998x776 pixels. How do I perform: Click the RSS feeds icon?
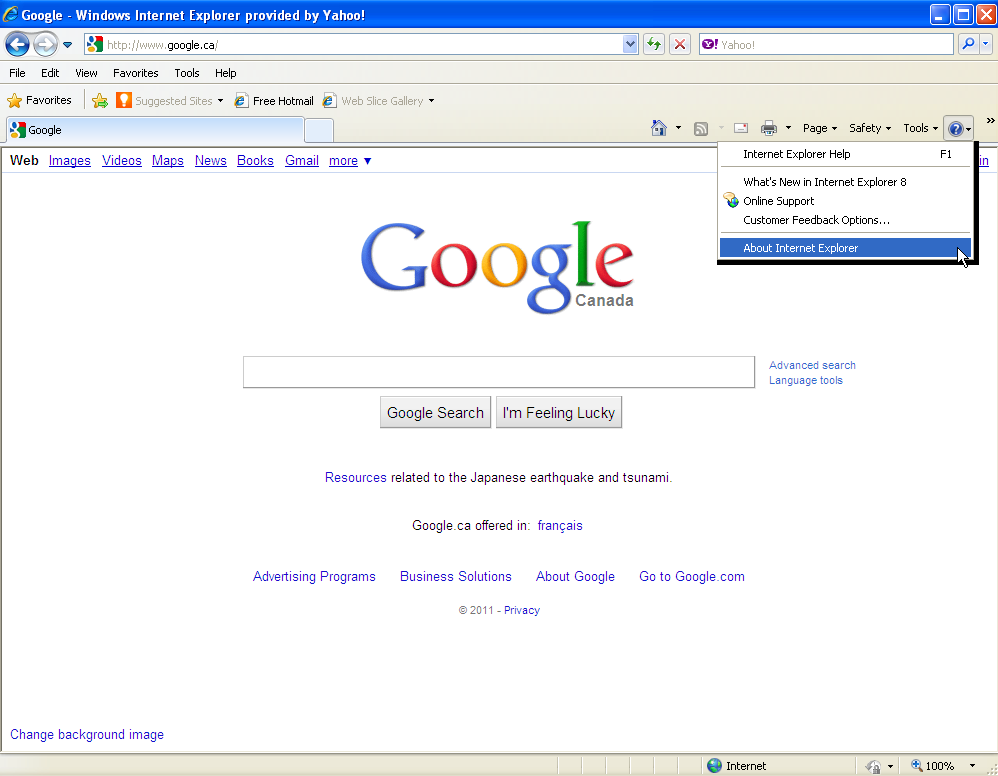701,129
